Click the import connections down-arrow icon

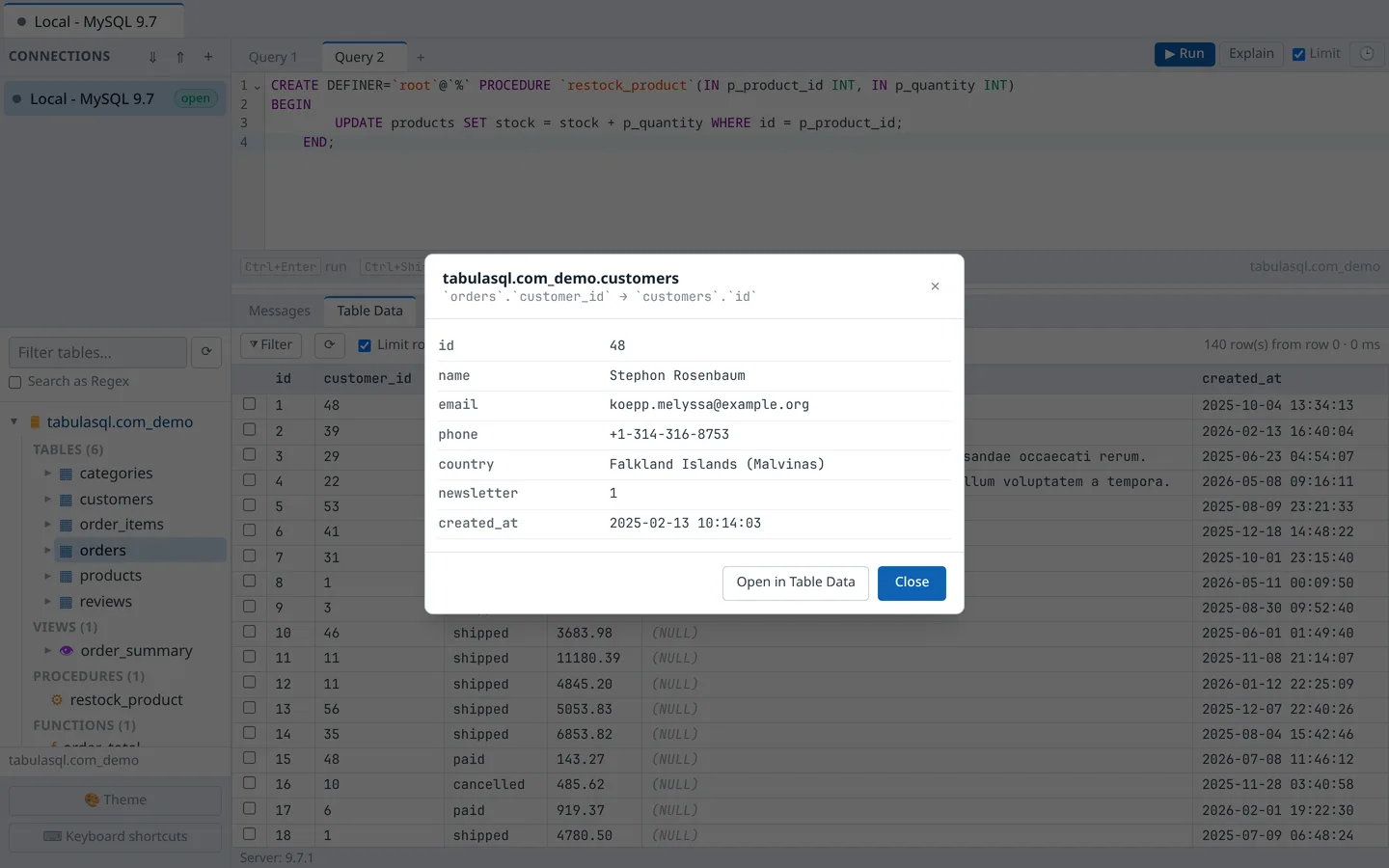point(152,57)
